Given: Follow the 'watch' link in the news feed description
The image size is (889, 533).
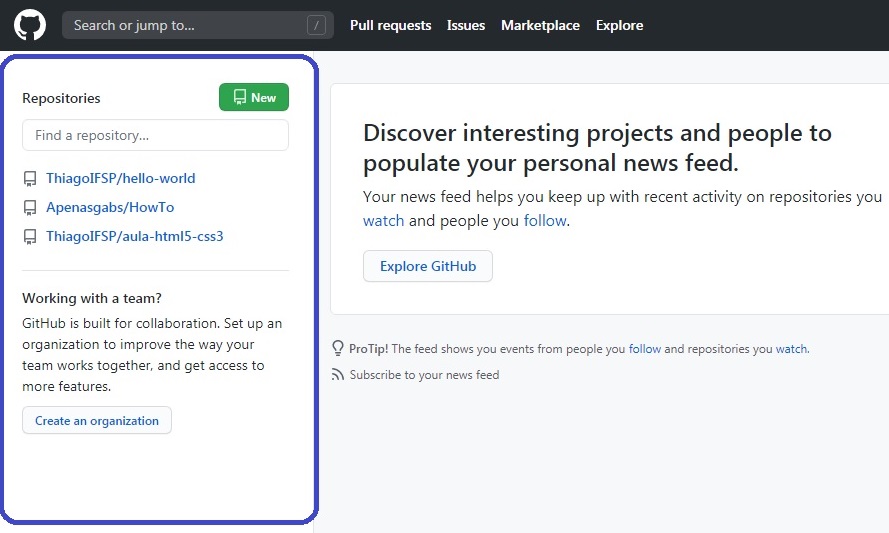Looking at the screenshot, I should click(x=384, y=221).
